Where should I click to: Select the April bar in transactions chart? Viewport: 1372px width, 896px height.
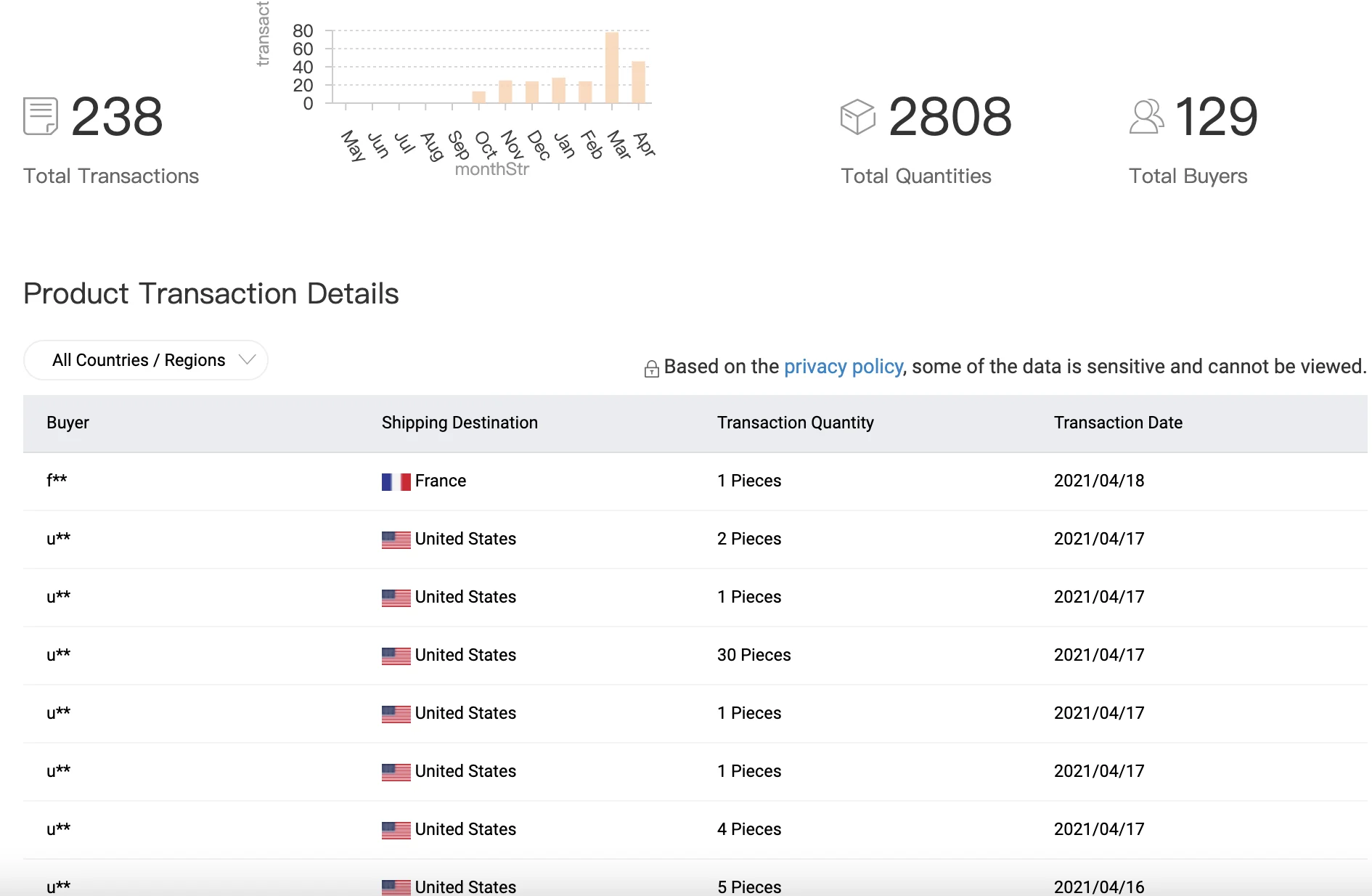click(638, 82)
